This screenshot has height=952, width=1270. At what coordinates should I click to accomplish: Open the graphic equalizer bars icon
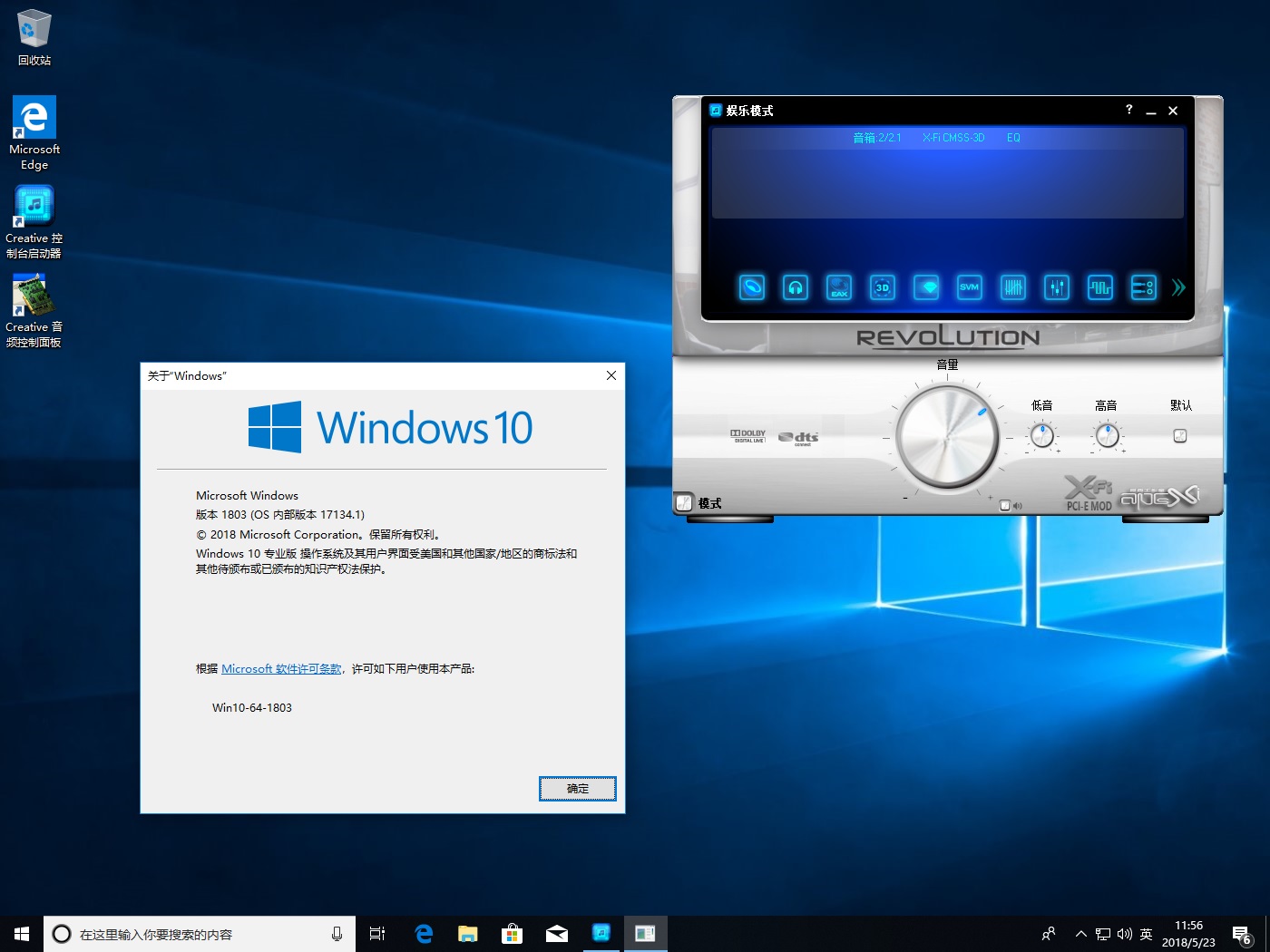coord(1013,287)
